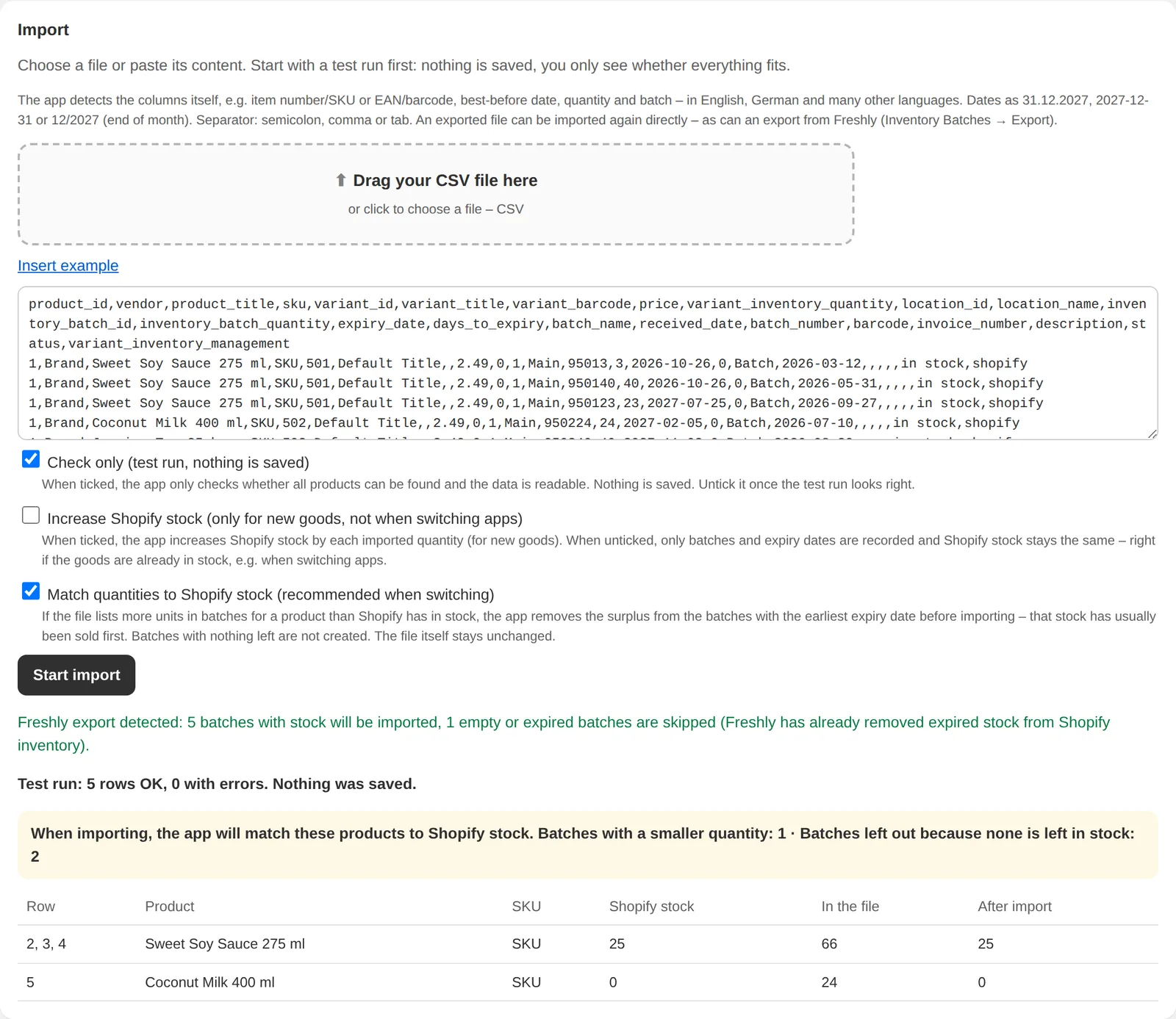1176x1019 pixels.
Task: Click the Insert example link
Action: (68, 266)
